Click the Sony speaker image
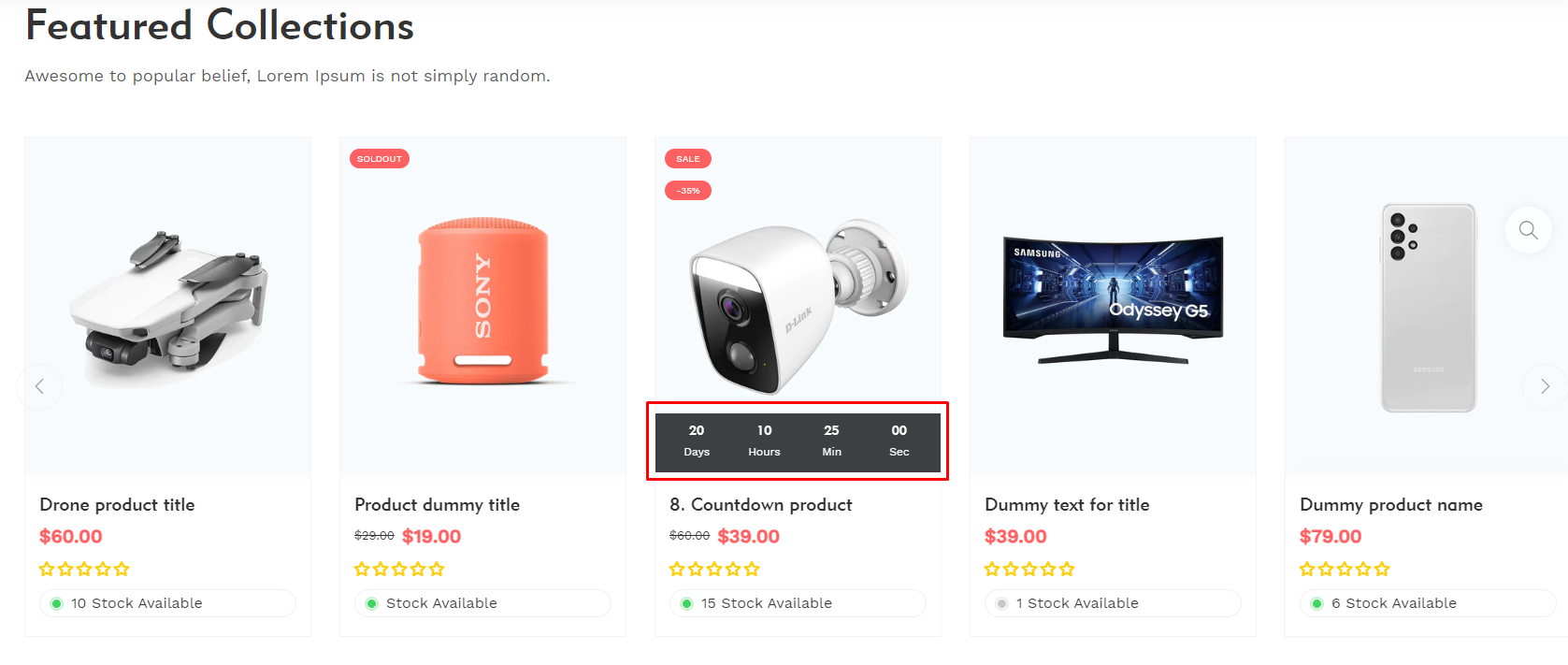The width and height of the screenshot is (1568, 665). coord(482,301)
